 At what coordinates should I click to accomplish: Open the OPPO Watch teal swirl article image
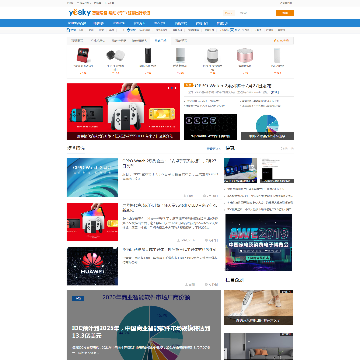tap(92, 177)
